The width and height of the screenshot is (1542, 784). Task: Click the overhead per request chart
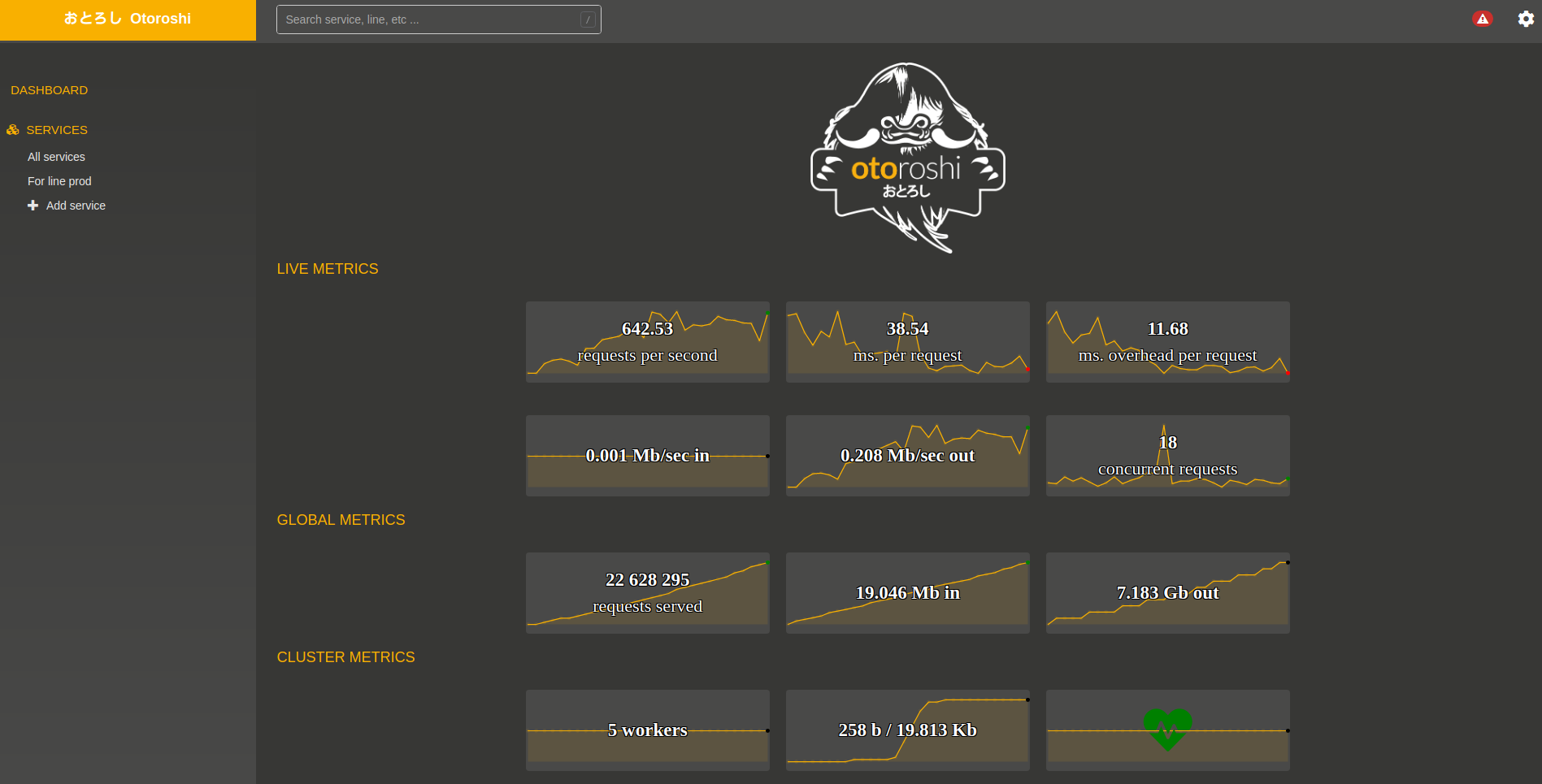[1167, 342]
